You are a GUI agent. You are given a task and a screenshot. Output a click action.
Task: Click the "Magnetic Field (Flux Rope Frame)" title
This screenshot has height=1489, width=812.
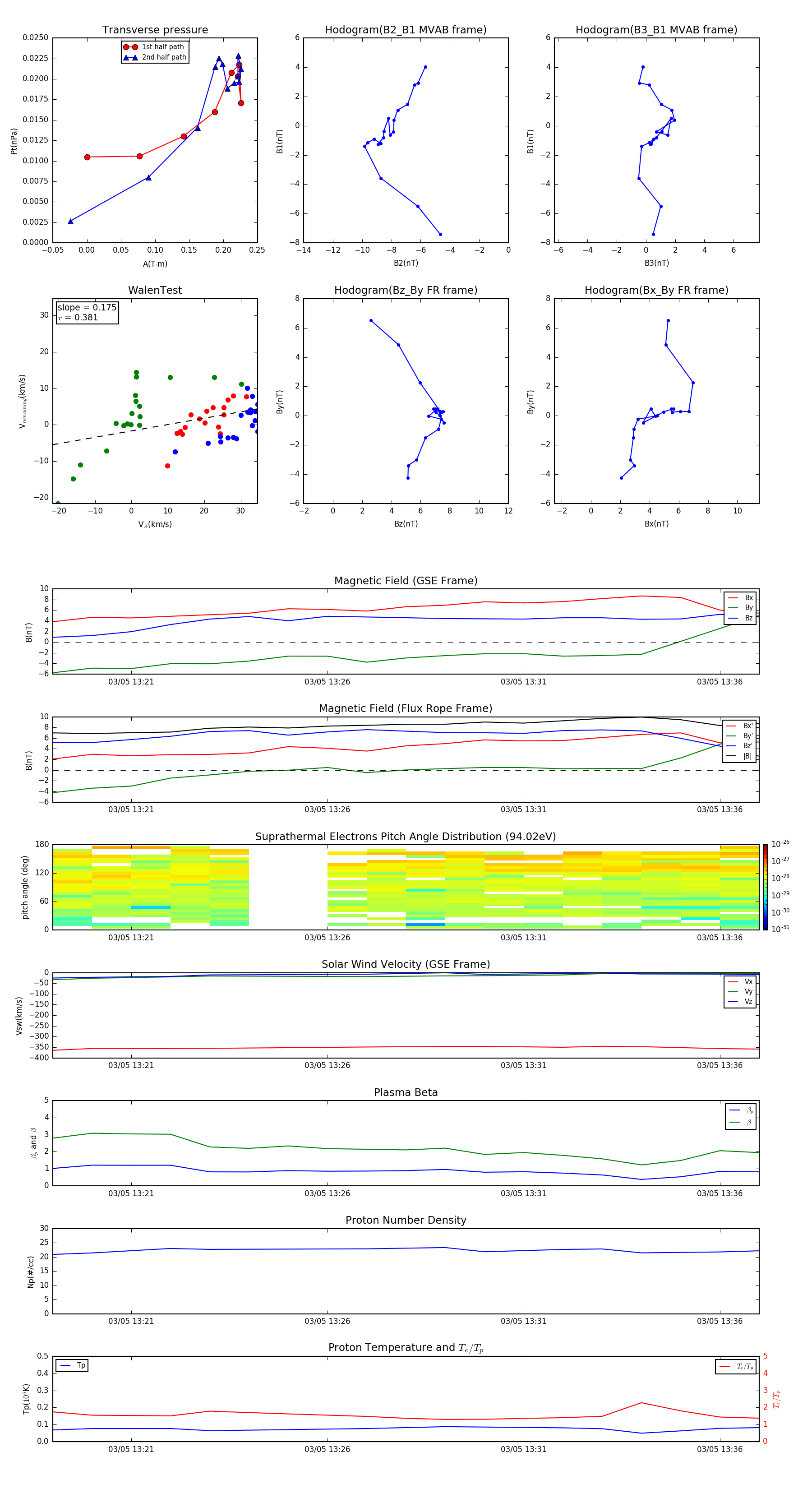pyautogui.click(x=406, y=709)
